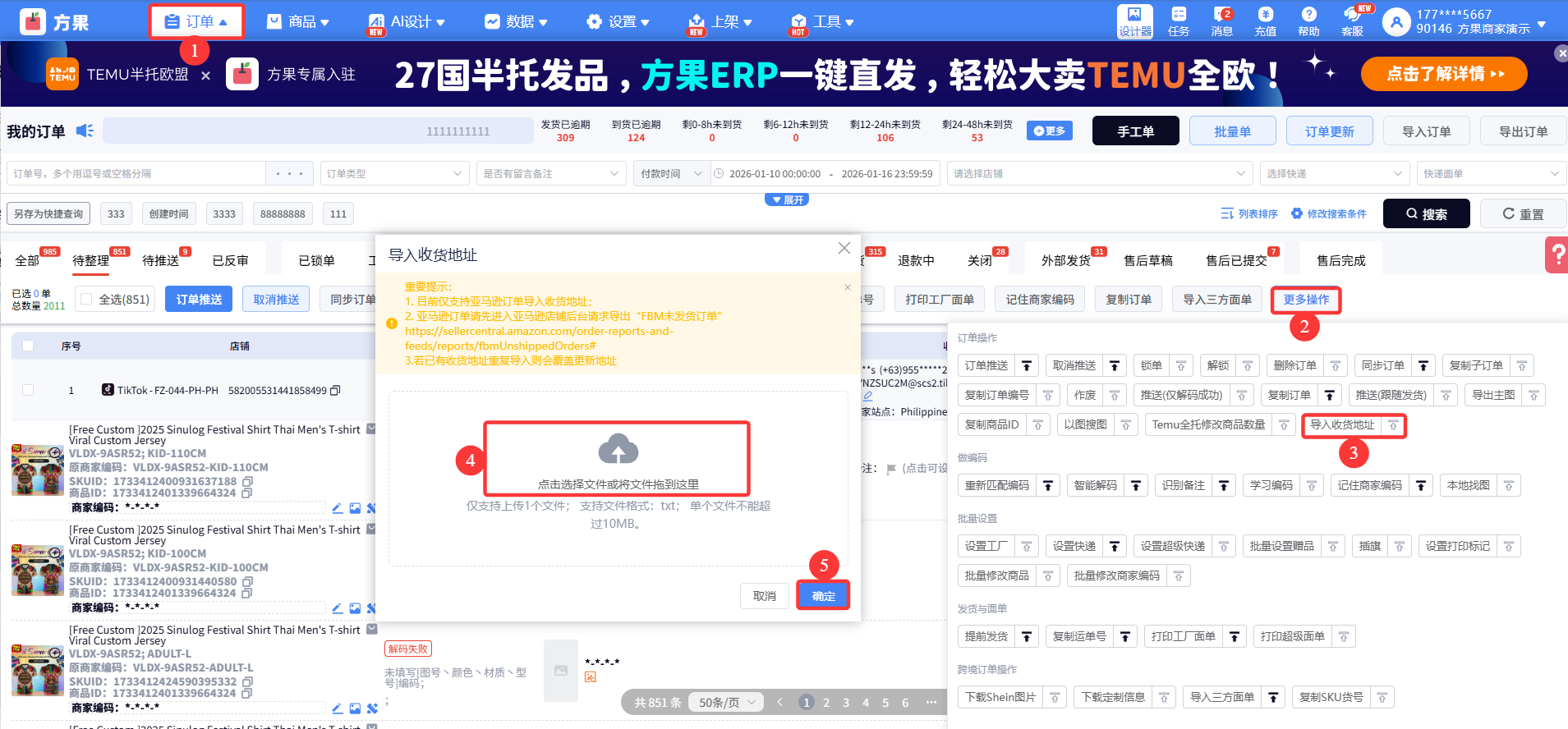Open the 选择快递 dropdown
The height and width of the screenshot is (729, 1568).
(x=1335, y=173)
